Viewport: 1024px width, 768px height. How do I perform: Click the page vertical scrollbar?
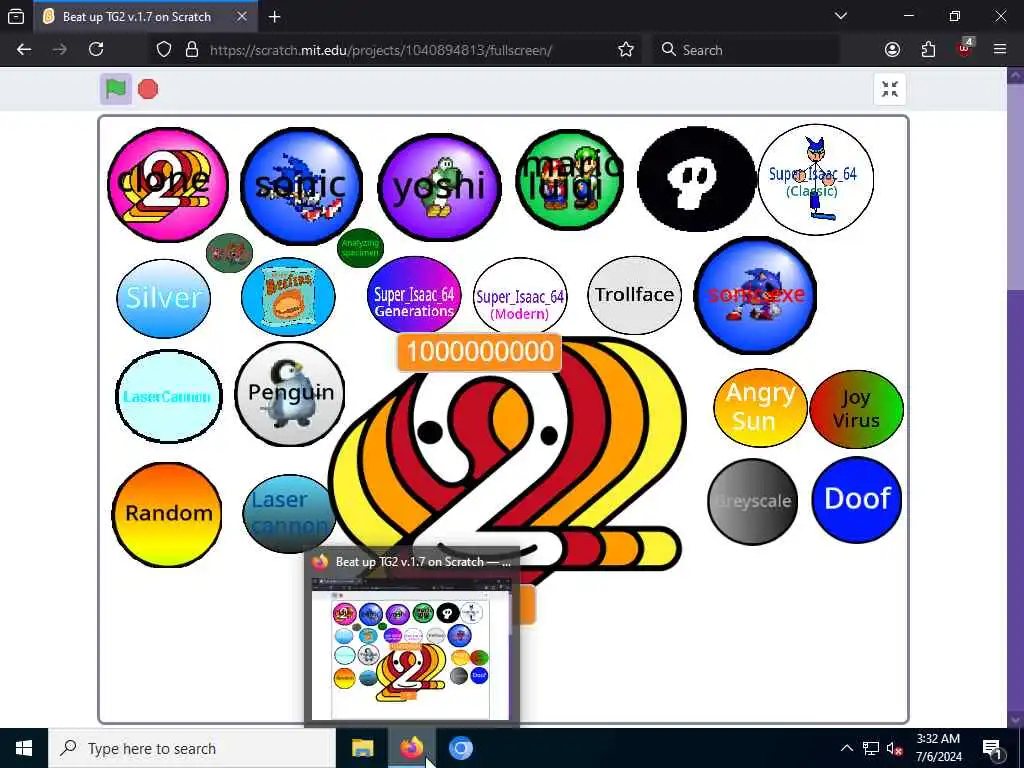pyautogui.click(x=1015, y=396)
